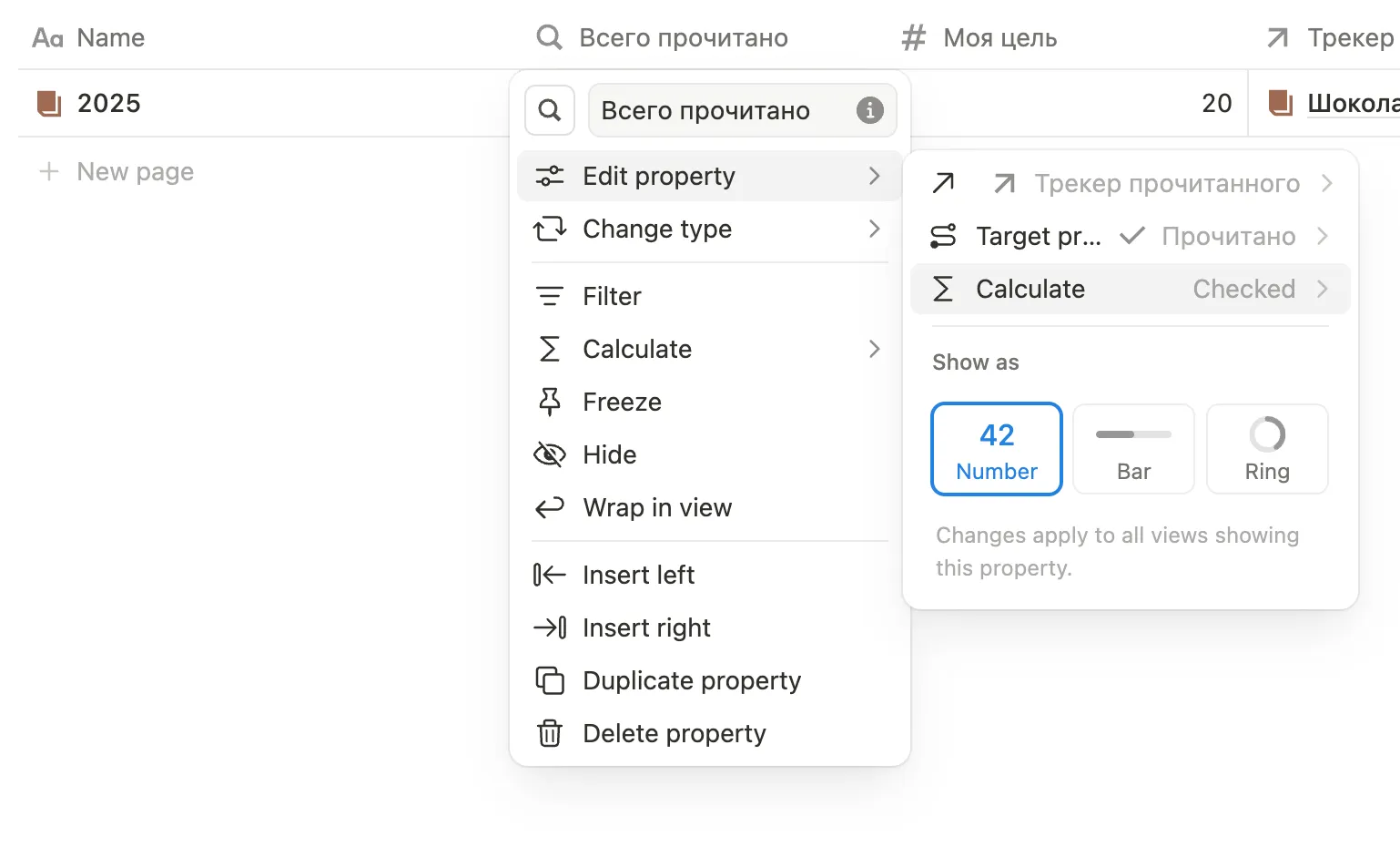Image resolution: width=1400 pixels, height=867 pixels.
Task: Click the Insert left icon
Action: 550,575
